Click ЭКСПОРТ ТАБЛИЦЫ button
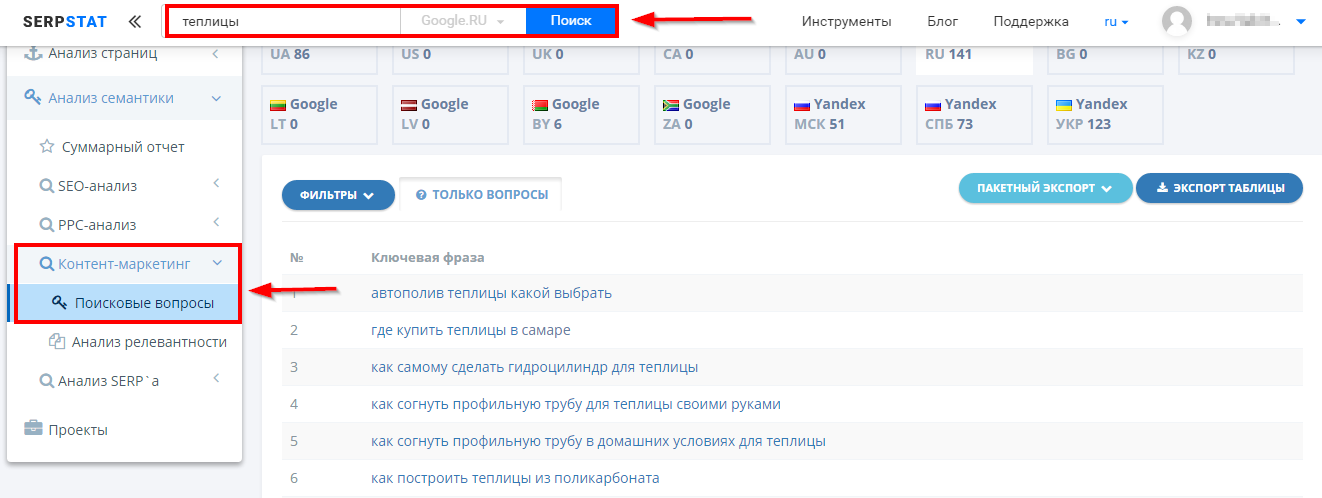Viewport: 1322px width, 498px height. coord(1219,188)
